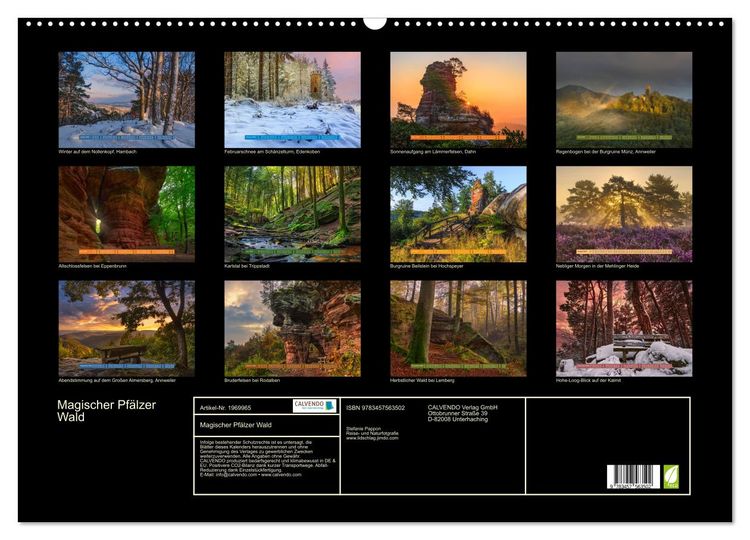The width and height of the screenshot is (750, 540).
Task: Click the E-Mail info@calvendo.com line
Action: [x=251, y=475]
